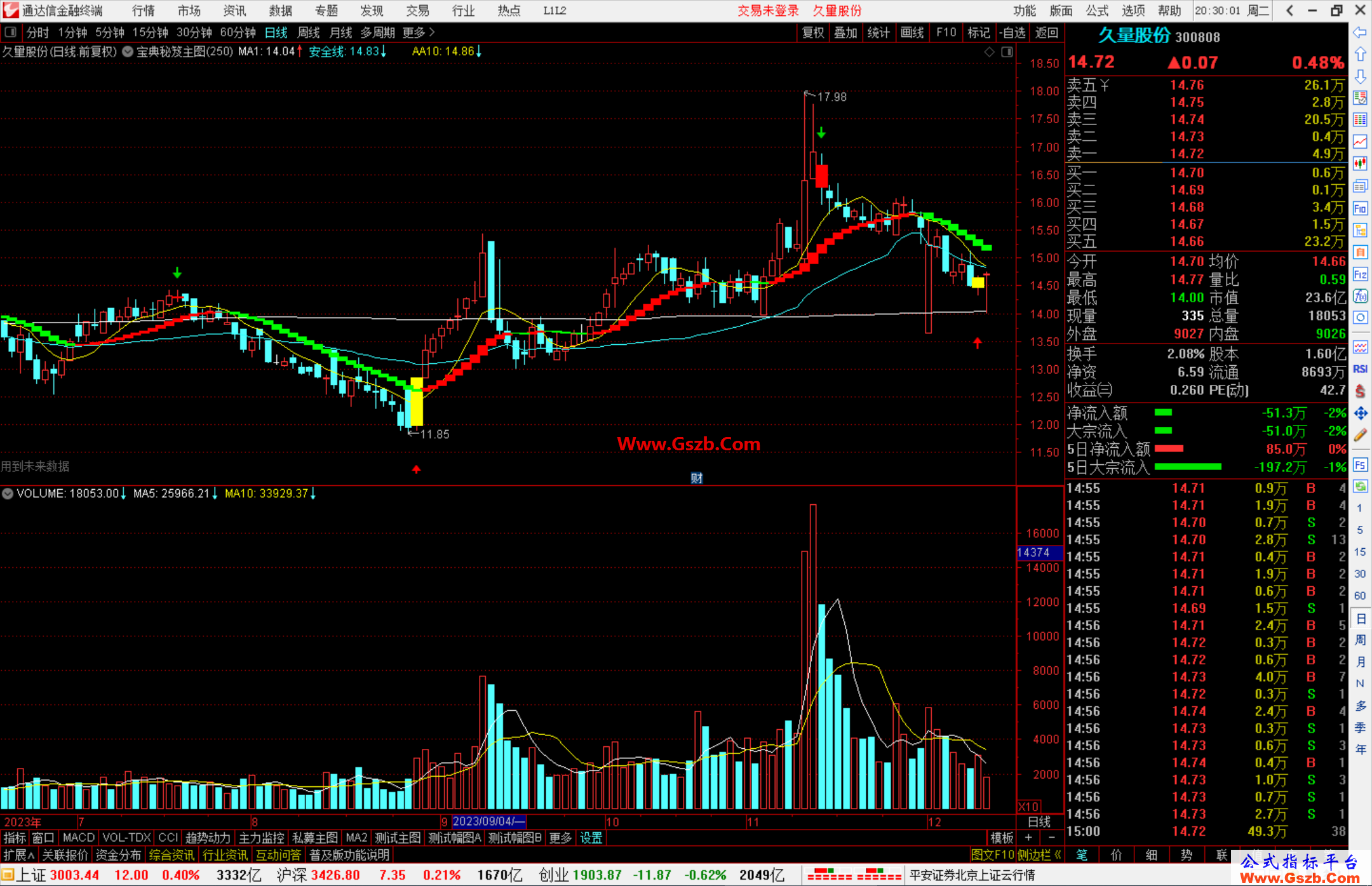Open the 模板 template menu
Screen dimensions: 1372x886
click(x=1002, y=838)
